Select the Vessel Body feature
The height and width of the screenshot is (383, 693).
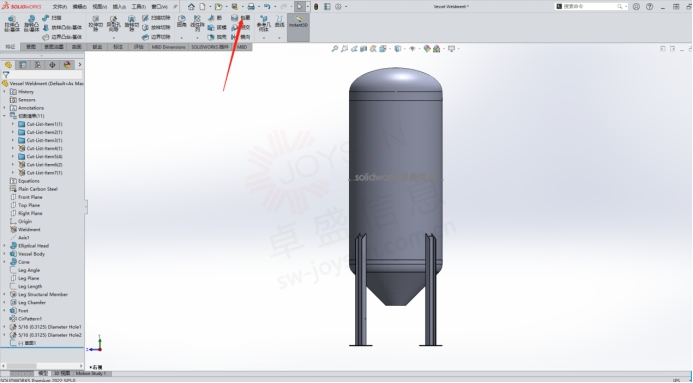(x=31, y=254)
